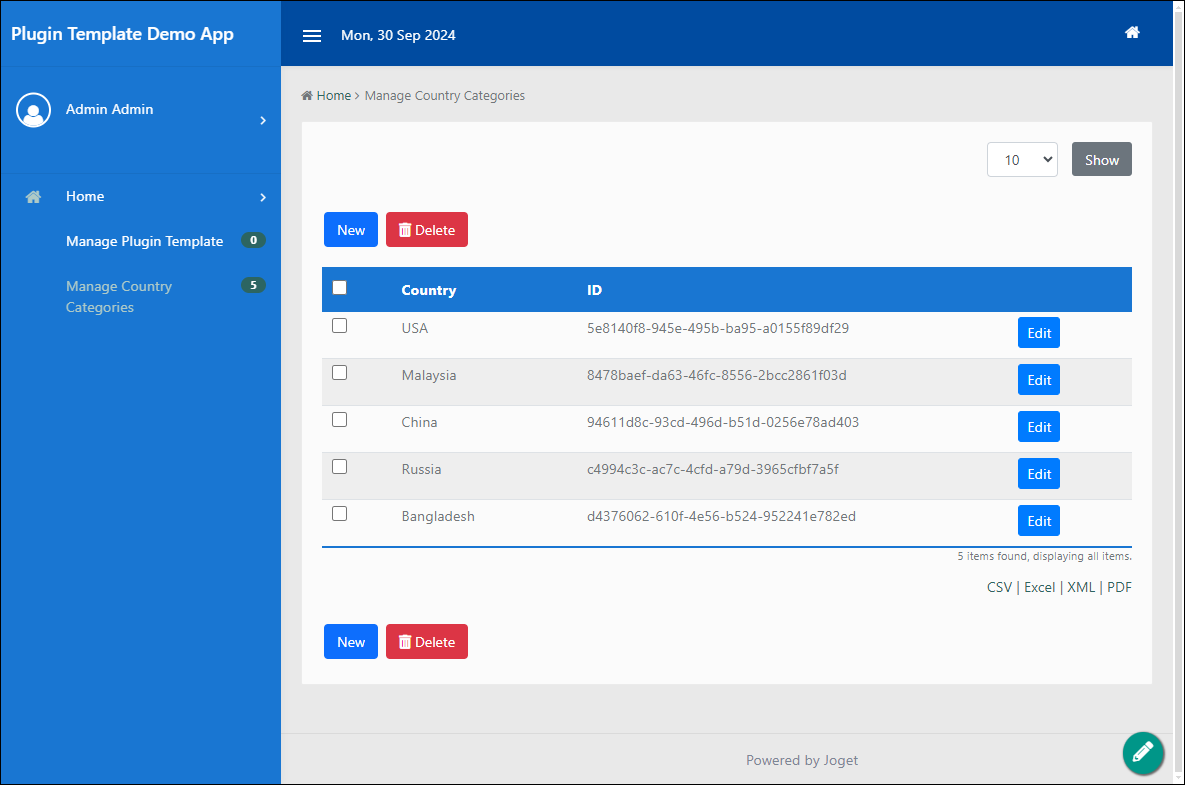Screen dimensions: 1185x785
Task: Click the top New button
Action: click(x=351, y=230)
